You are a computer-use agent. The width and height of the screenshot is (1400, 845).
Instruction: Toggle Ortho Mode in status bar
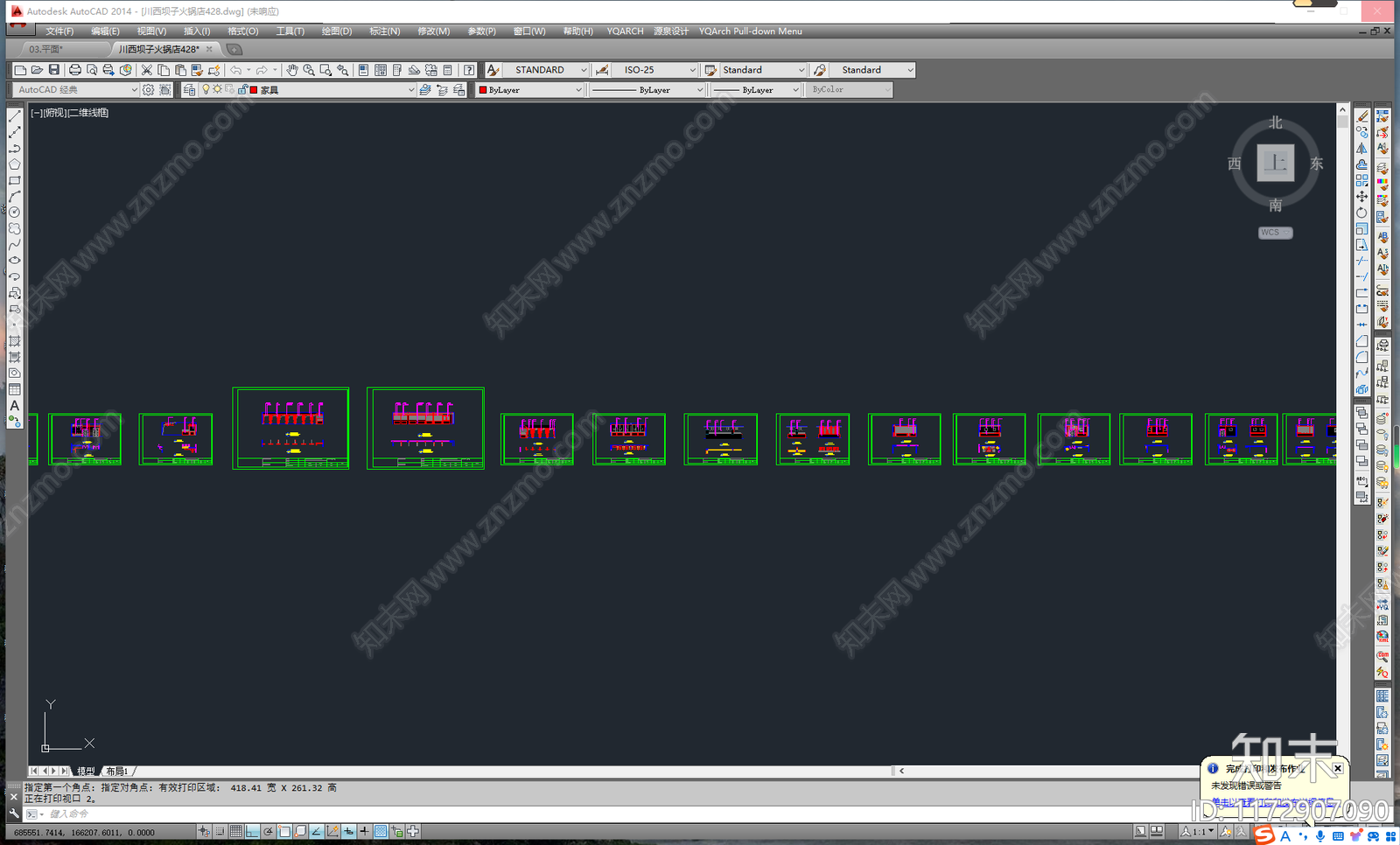tap(252, 832)
